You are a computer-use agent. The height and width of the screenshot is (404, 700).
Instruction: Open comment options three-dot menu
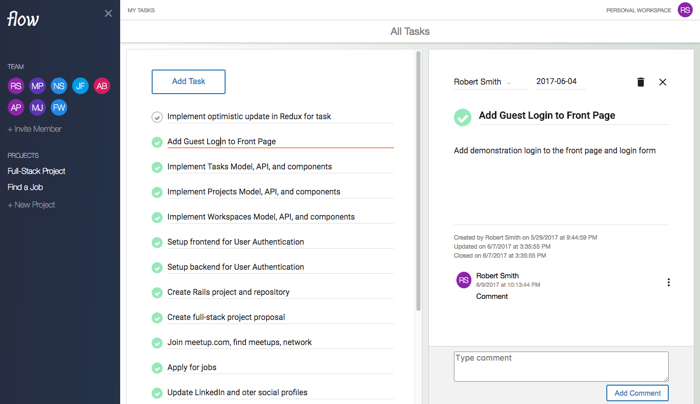click(x=668, y=283)
